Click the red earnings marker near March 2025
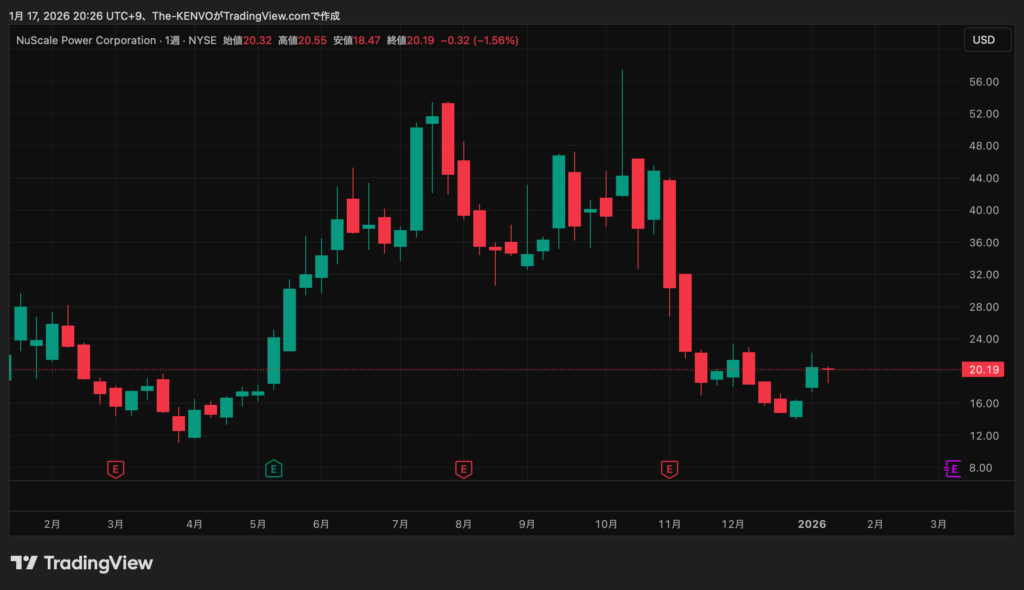 (x=116, y=468)
